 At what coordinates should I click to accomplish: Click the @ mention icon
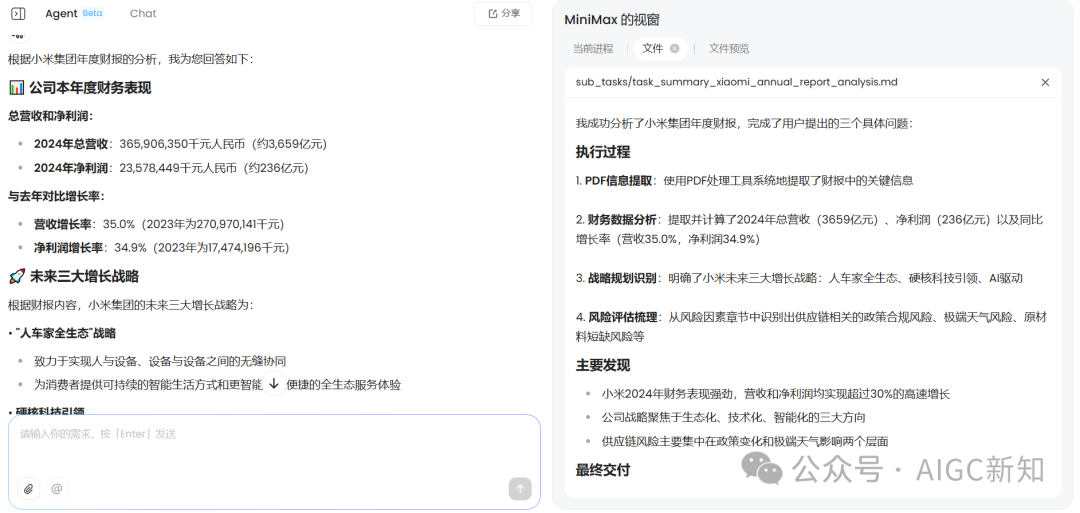pyautogui.click(x=57, y=489)
